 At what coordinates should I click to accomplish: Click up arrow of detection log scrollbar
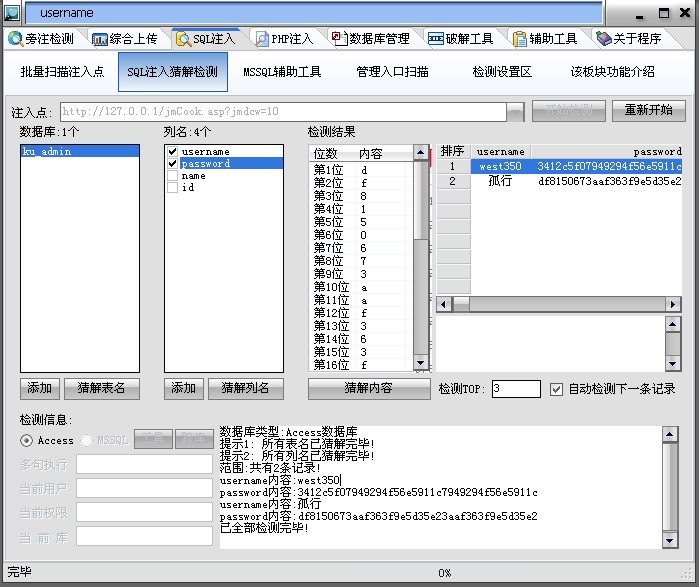[x=670, y=434]
